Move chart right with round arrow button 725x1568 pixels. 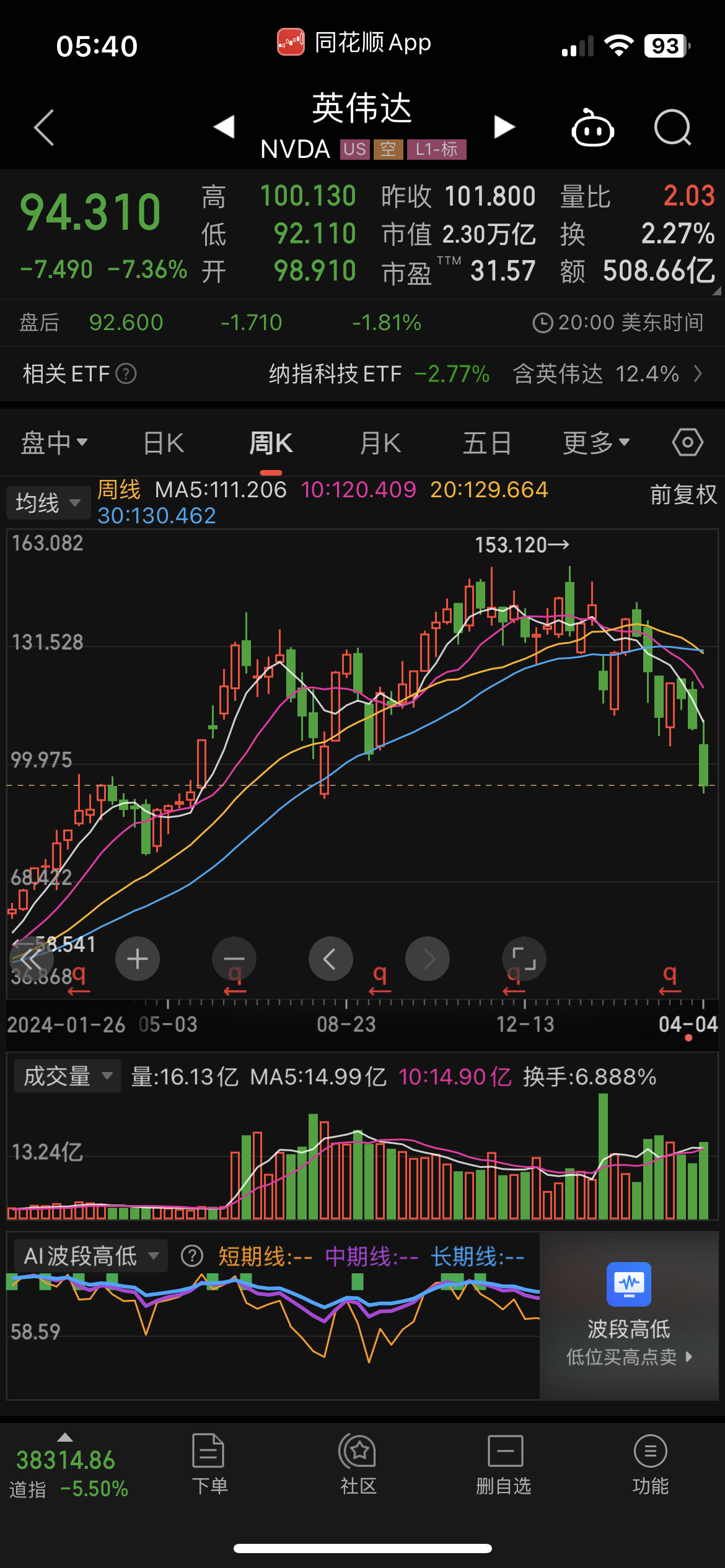point(428,959)
